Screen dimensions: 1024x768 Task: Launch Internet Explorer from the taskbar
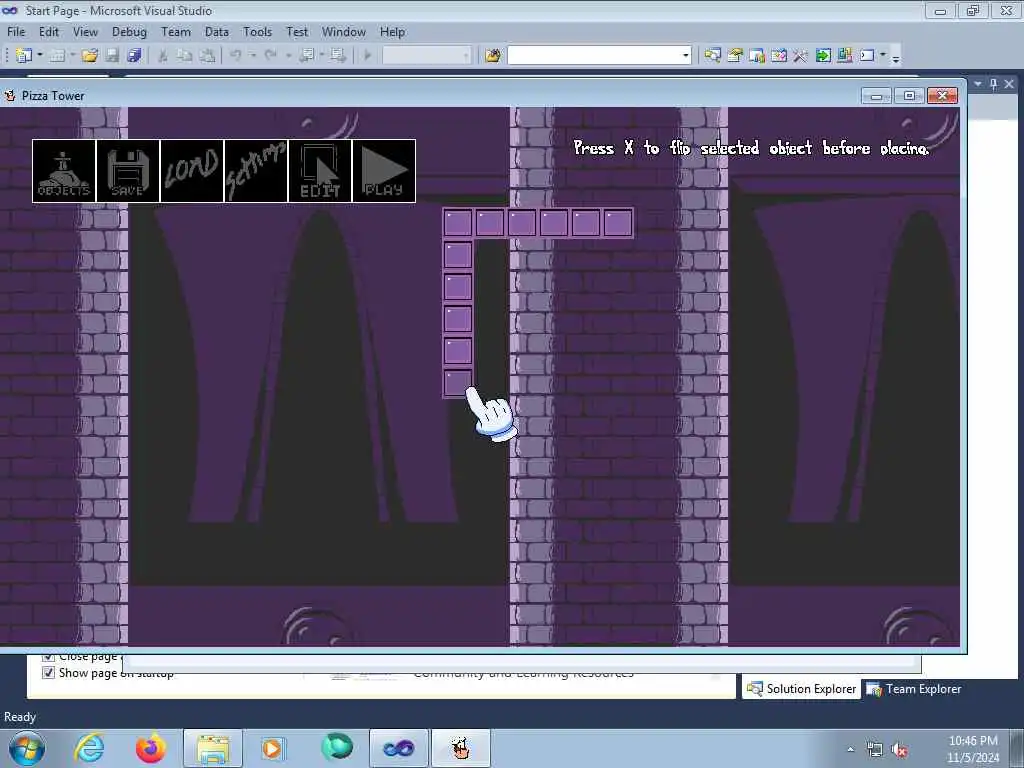tap(89, 748)
